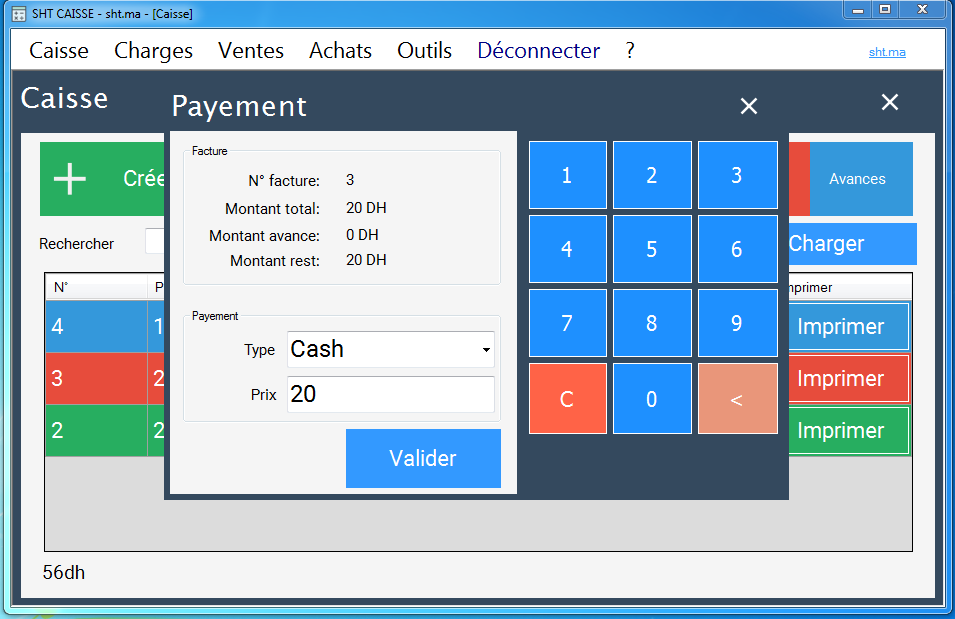Screen dimensions: 955x619
Task: Open the Outils menu
Action: coord(424,50)
